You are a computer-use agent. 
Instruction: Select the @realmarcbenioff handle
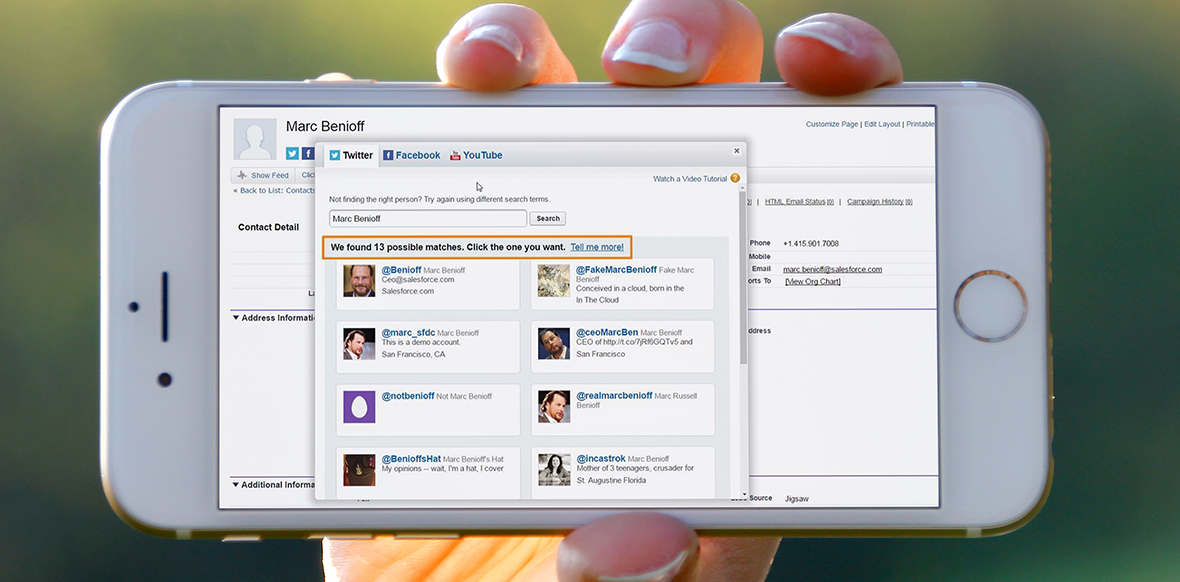[x=614, y=396]
